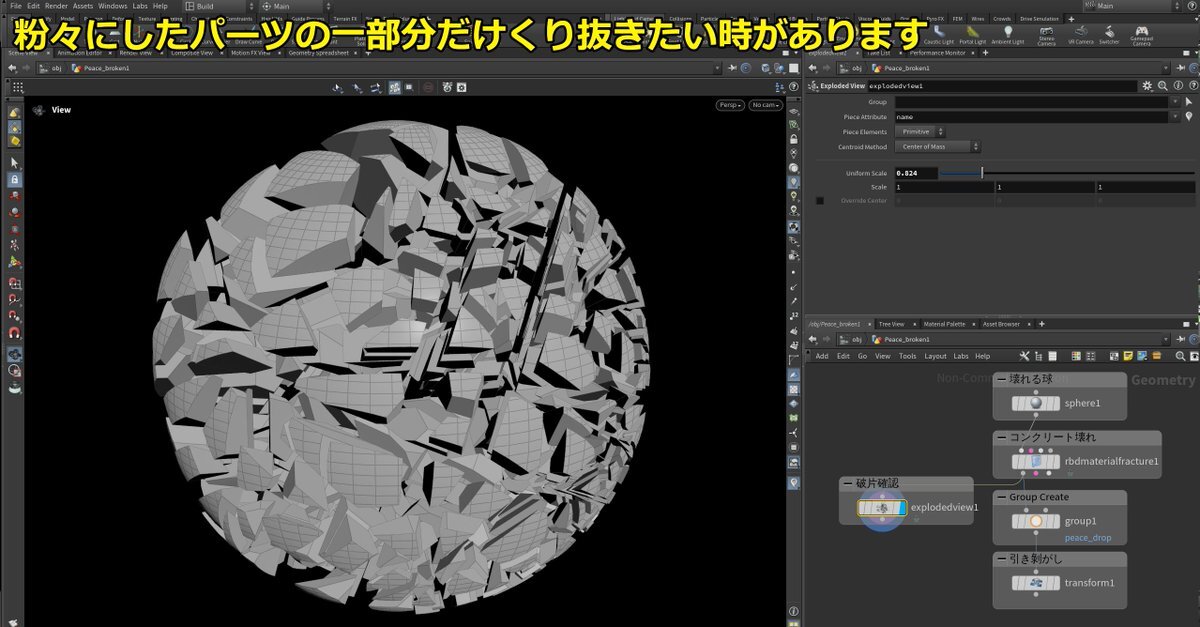
Task: Click the node info icon in parameters
Action: (1176, 86)
